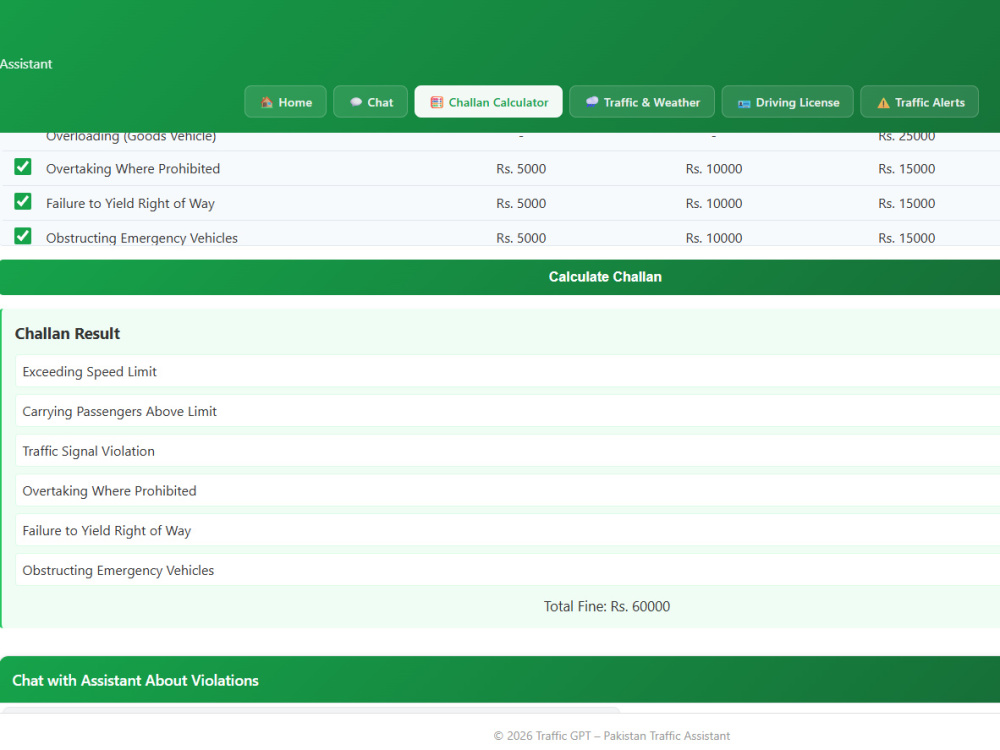Open the Home tab
The width and height of the screenshot is (1000, 750).
coord(286,102)
